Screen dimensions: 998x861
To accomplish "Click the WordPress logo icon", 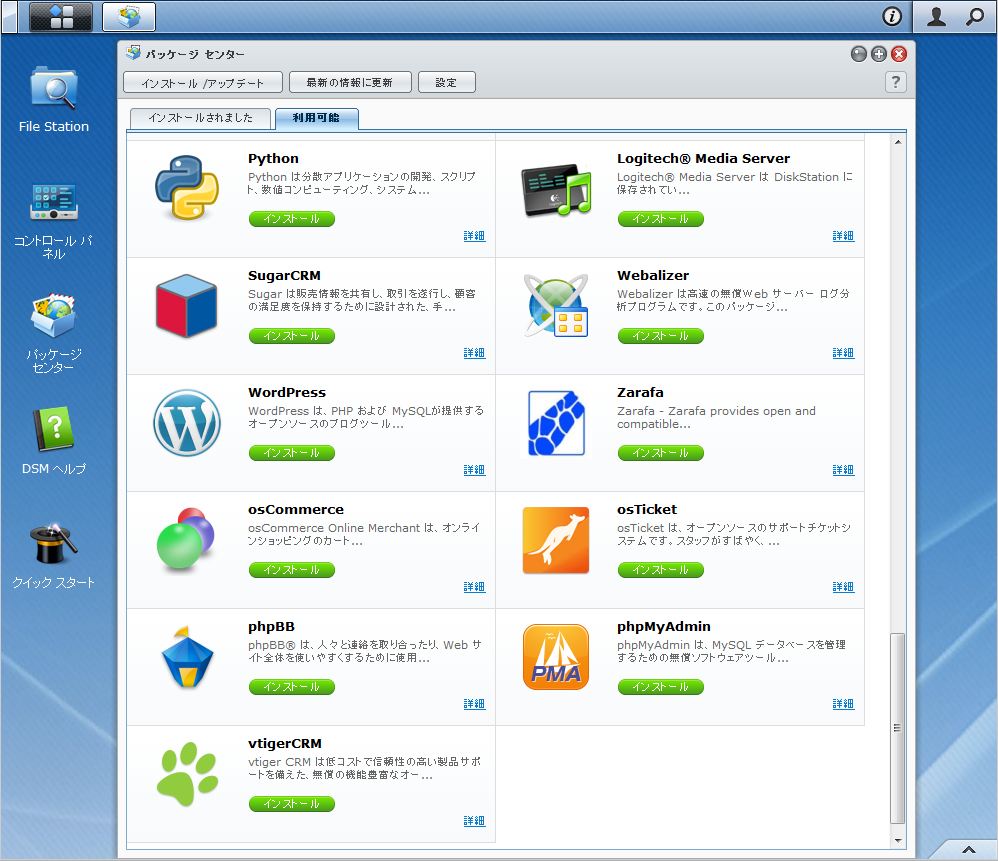I will (x=186, y=423).
